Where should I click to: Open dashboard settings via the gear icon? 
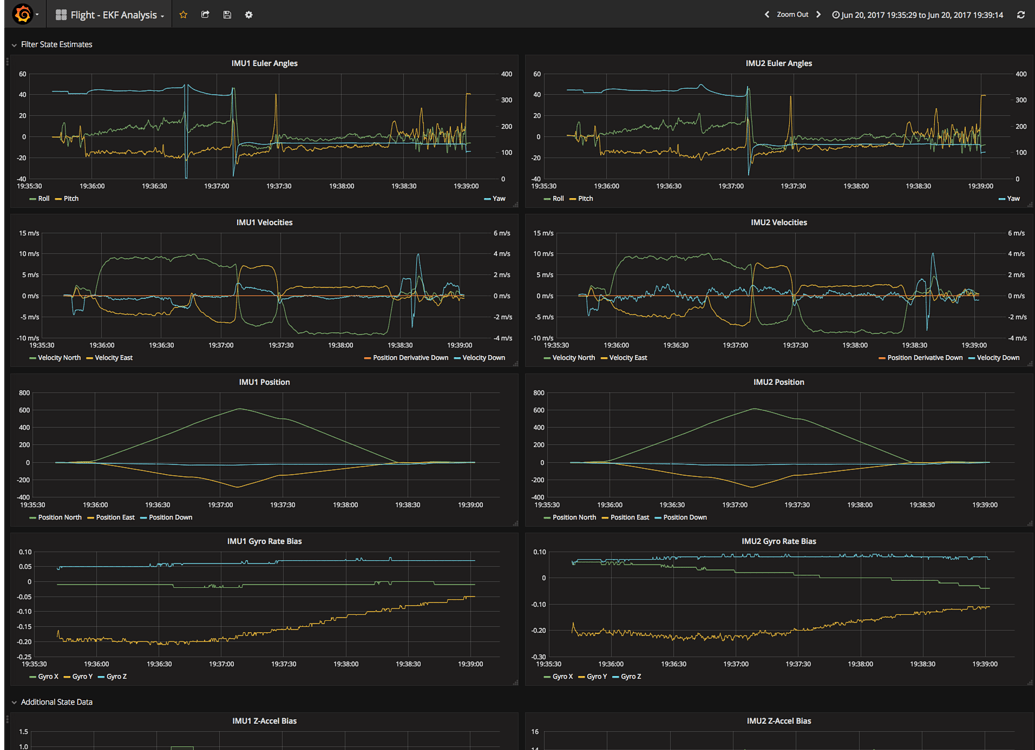click(248, 14)
